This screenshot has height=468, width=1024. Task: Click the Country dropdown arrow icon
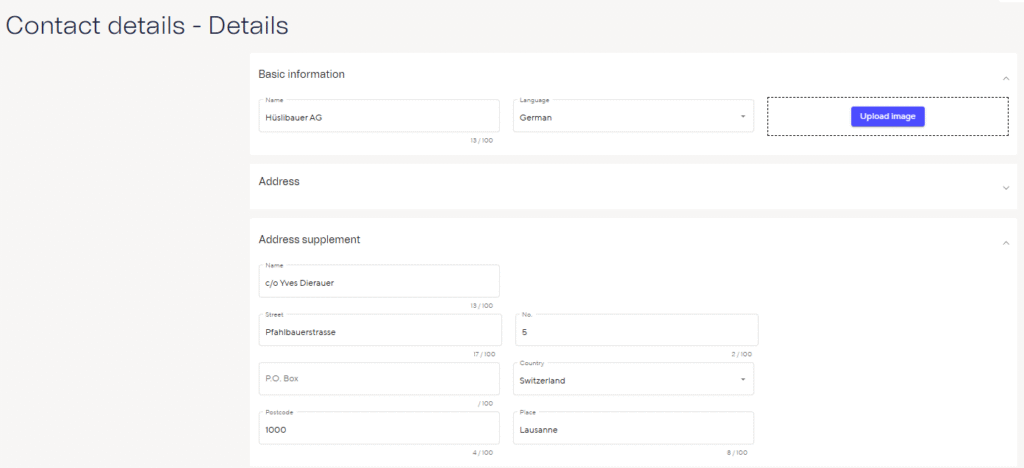click(742, 380)
